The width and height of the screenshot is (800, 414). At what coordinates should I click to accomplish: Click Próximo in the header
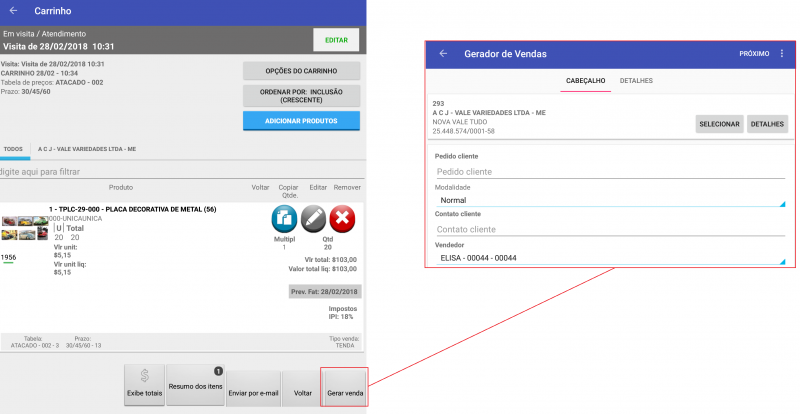753,53
